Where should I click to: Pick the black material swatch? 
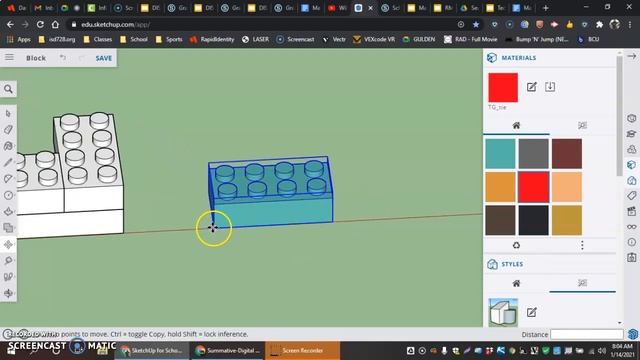[x=533, y=220]
